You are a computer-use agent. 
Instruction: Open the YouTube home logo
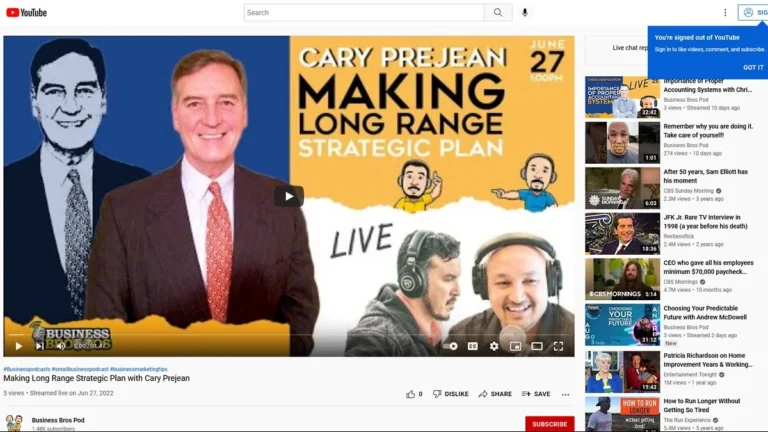point(26,13)
